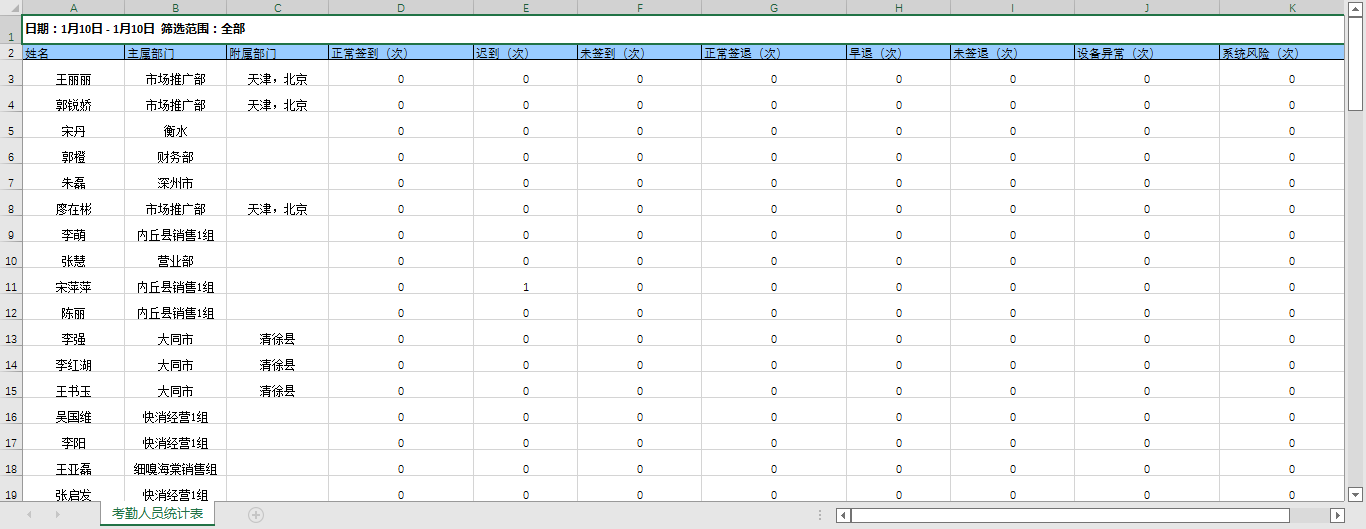Go to previous sheet arrow
The height and width of the screenshot is (529, 1366).
tap(29, 515)
